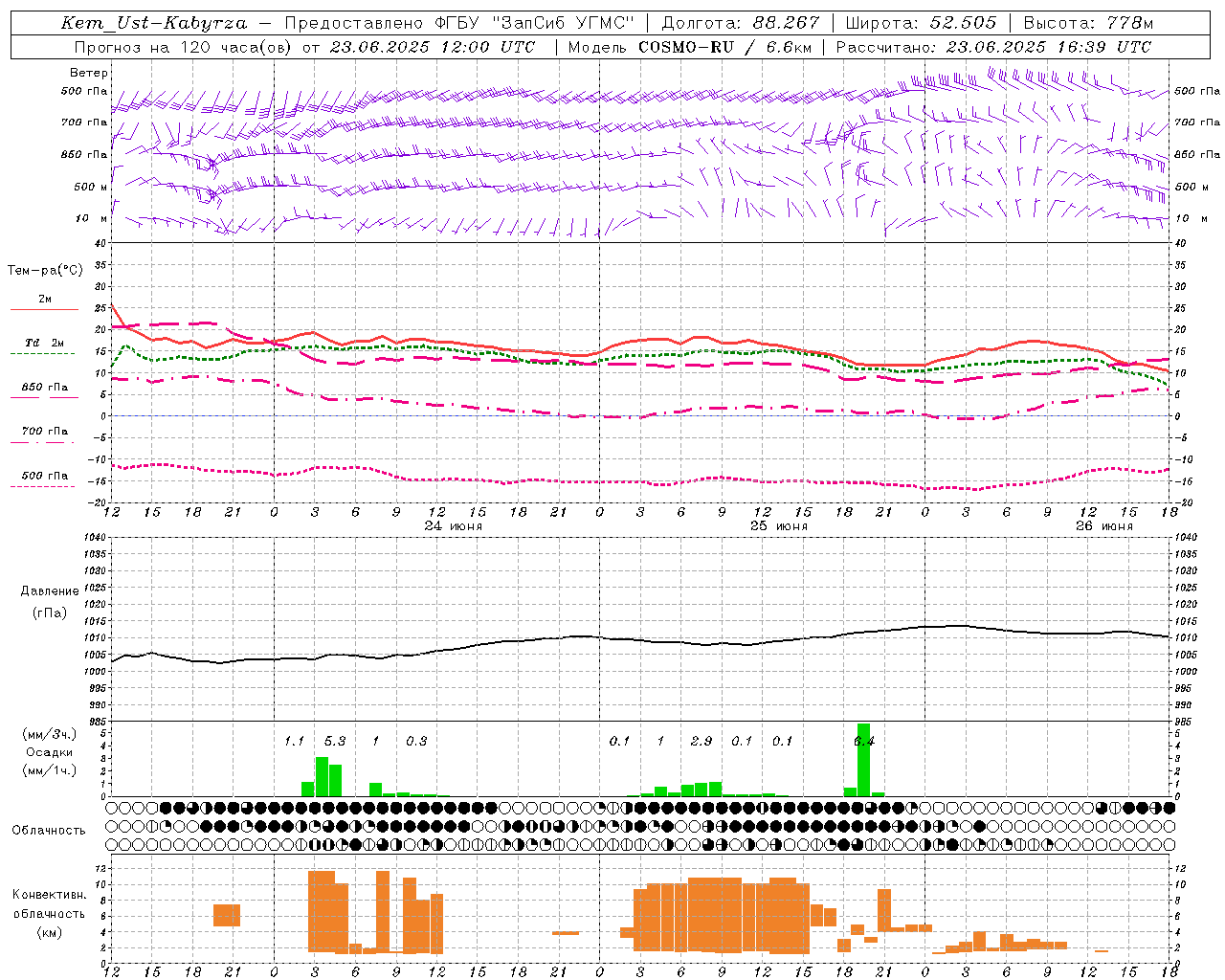This screenshot has height=980, width=1225.
Task: Click the calculation time Рассчитано: 23.06.2025 16:39 UTC
Action: pyautogui.click(x=993, y=47)
